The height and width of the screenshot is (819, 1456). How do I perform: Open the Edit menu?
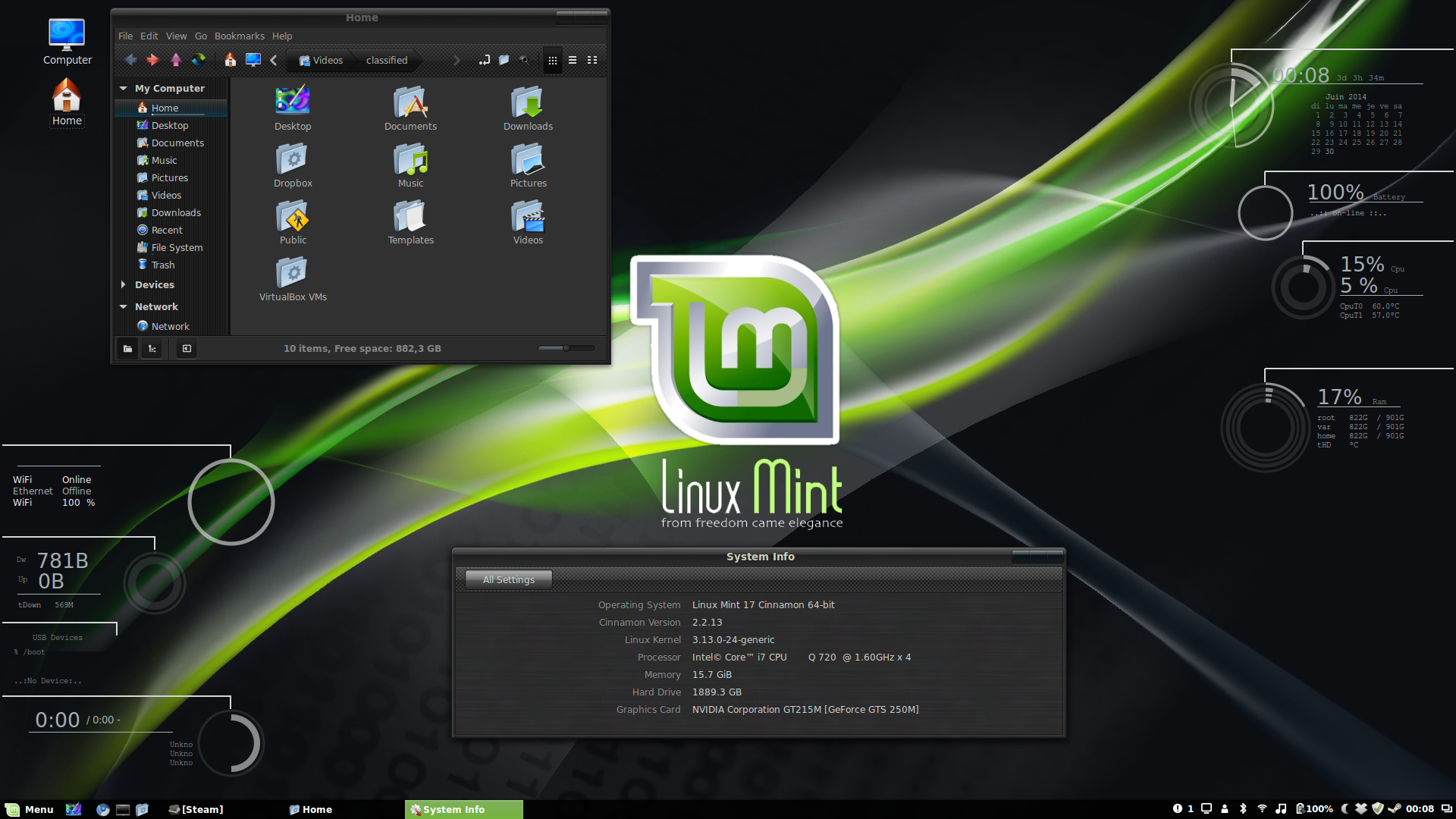[x=149, y=36]
